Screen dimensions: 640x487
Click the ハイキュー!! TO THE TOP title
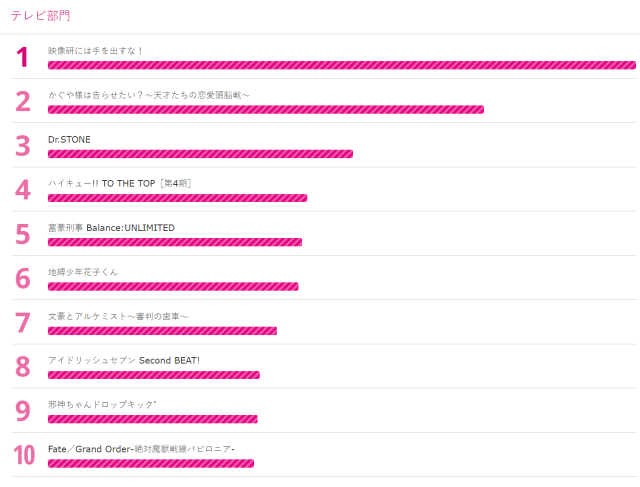pos(119,183)
